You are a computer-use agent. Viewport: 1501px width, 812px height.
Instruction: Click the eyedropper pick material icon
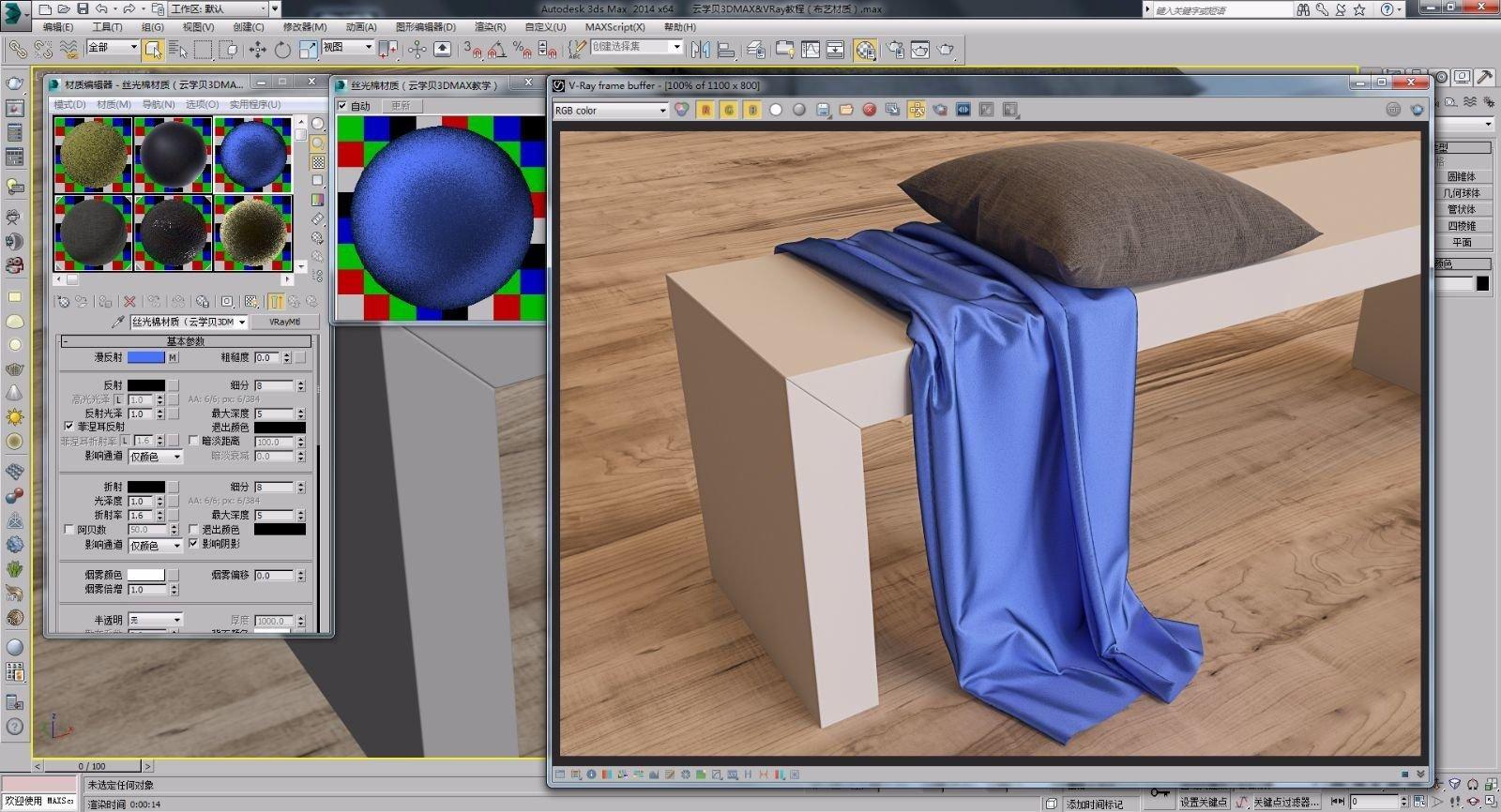(118, 322)
